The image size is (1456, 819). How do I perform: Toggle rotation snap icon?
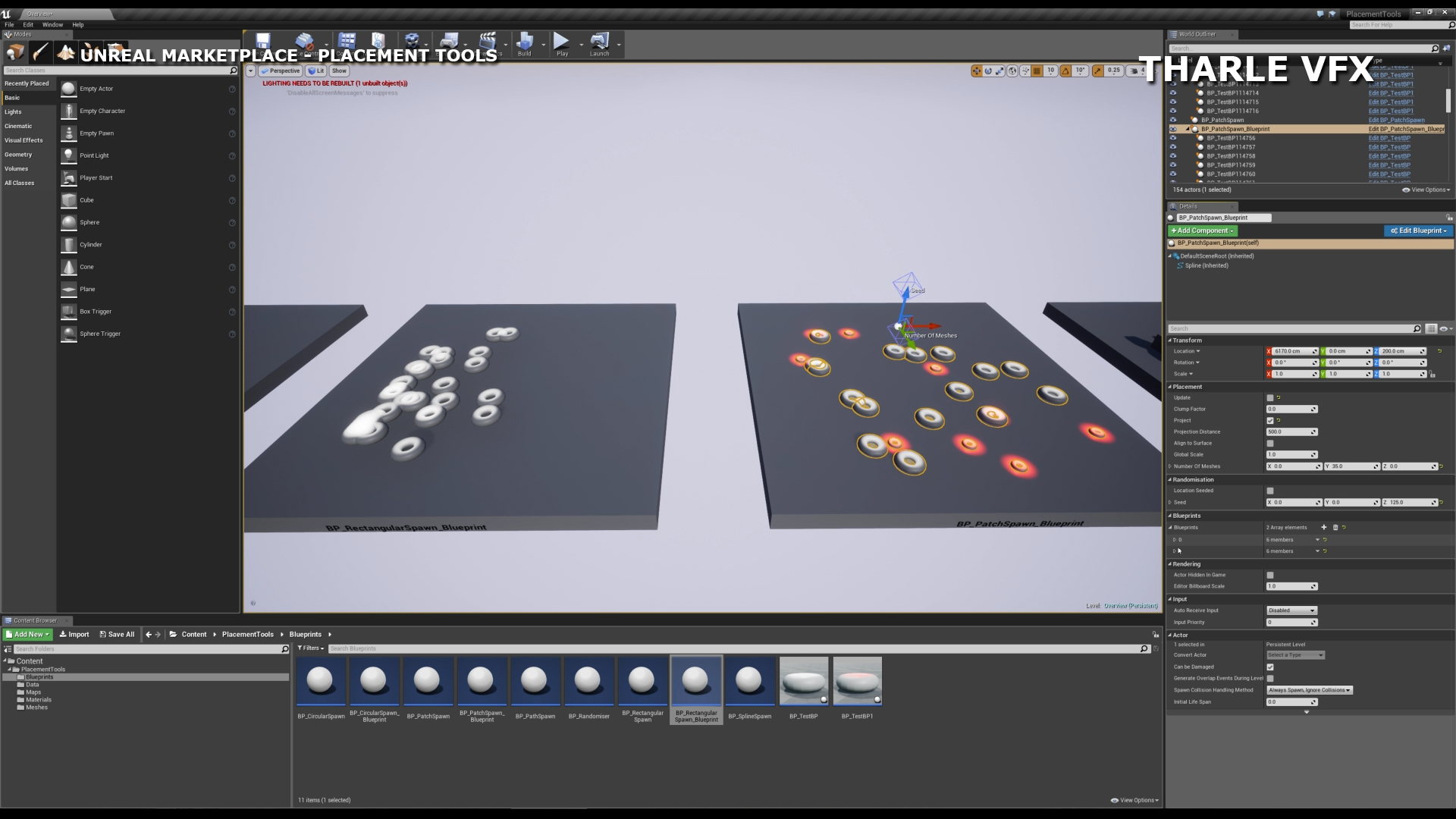[1066, 71]
